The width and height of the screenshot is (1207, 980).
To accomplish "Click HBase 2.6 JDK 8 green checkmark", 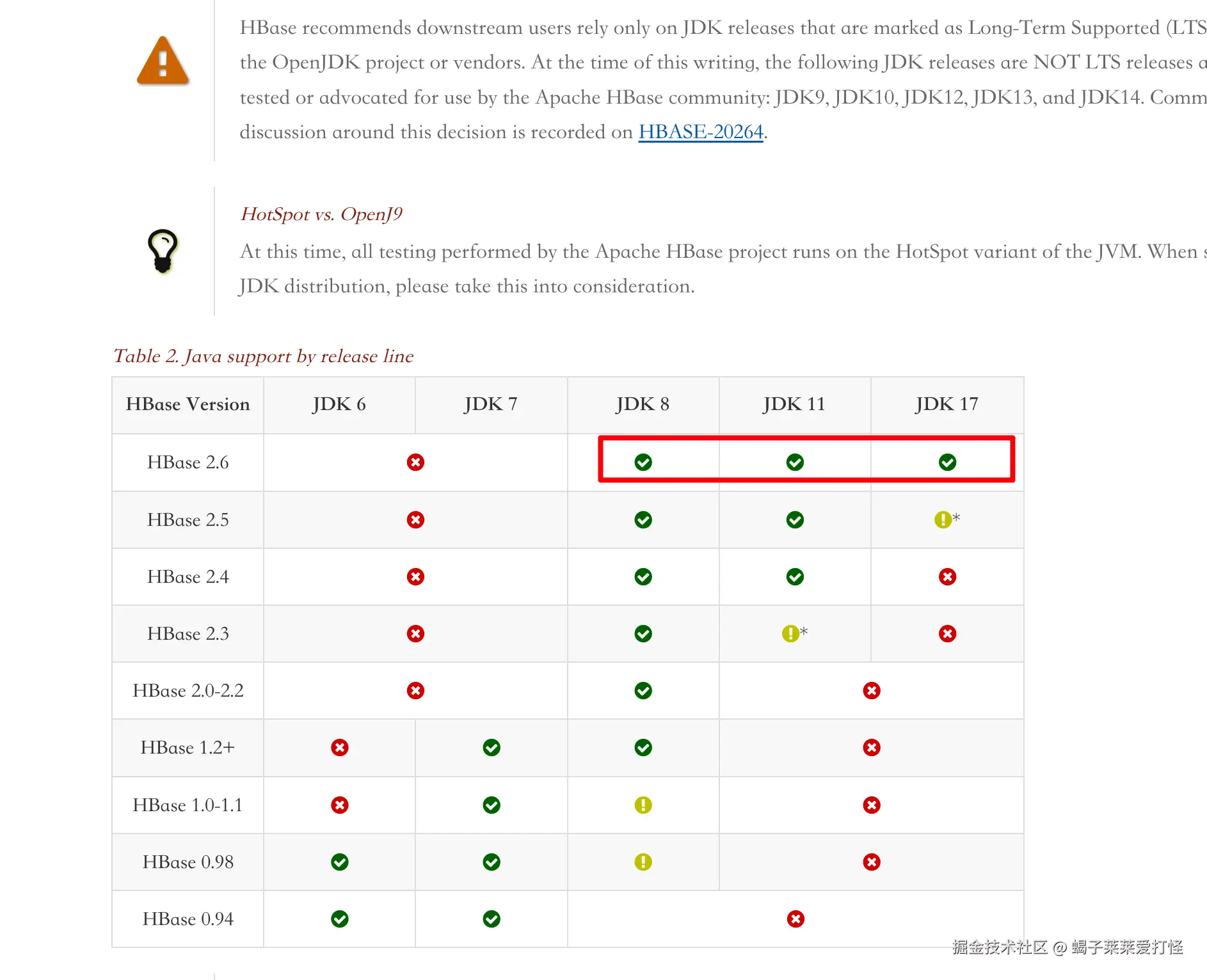I will pos(643,462).
